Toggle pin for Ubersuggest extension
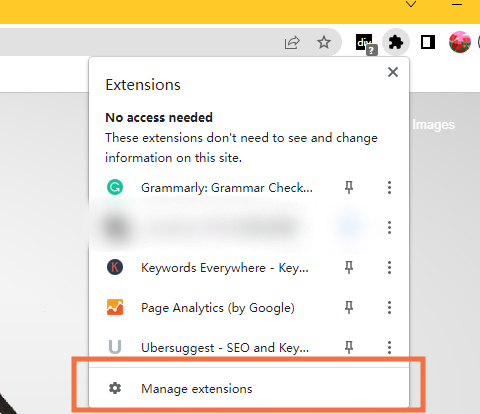The image size is (480, 414). (349, 347)
